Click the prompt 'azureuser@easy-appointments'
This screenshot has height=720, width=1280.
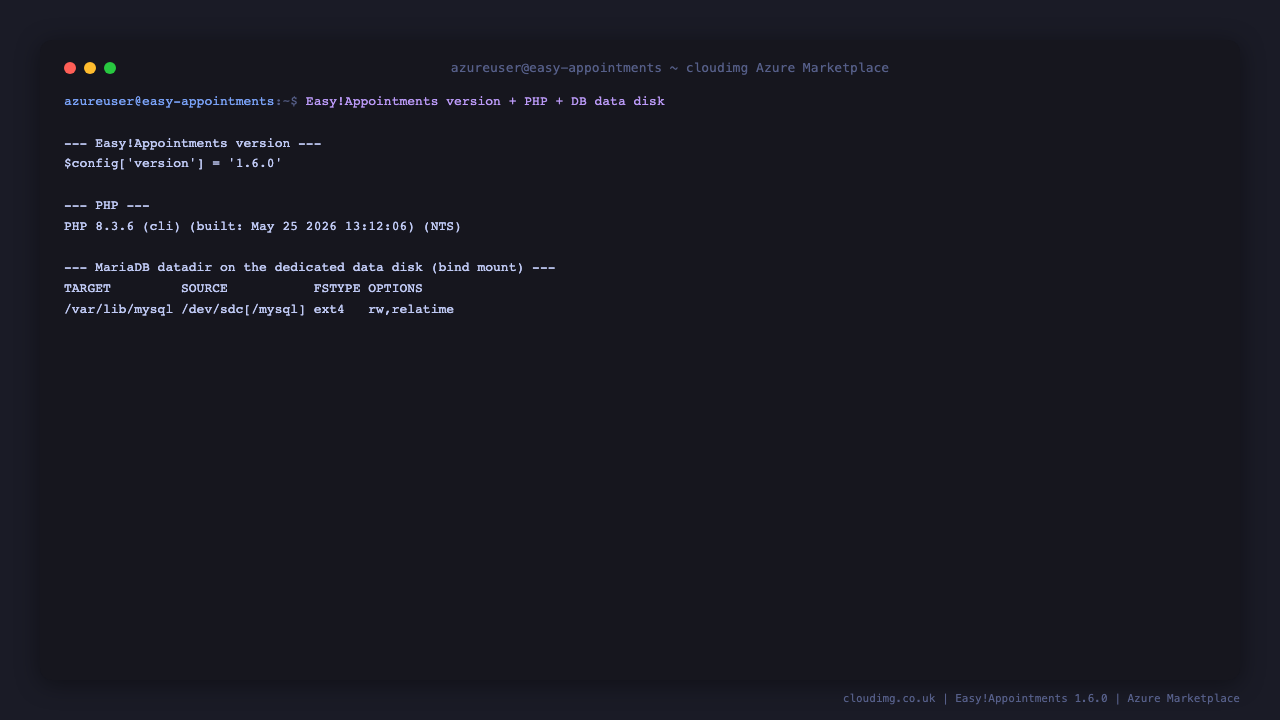point(169,102)
